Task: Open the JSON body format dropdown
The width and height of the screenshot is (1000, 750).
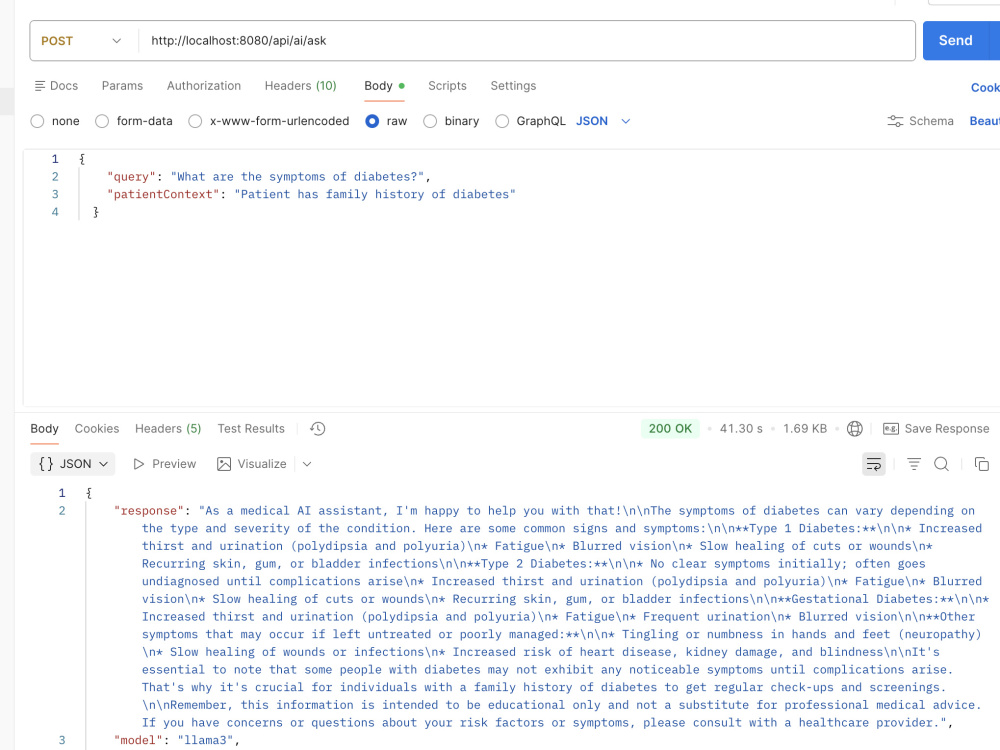Action: tap(603, 121)
